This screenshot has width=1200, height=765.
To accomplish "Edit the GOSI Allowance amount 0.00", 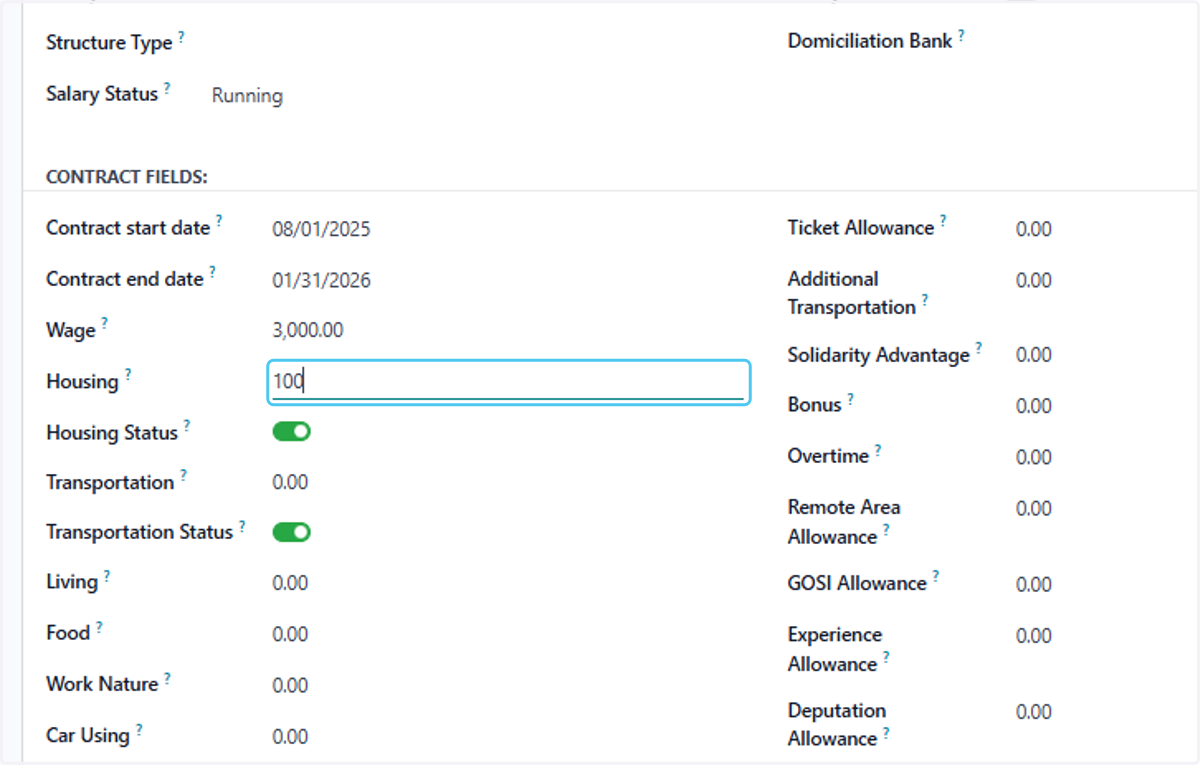I will coord(1034,584).
